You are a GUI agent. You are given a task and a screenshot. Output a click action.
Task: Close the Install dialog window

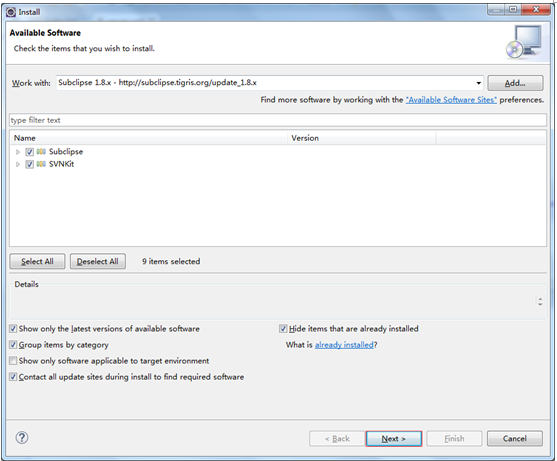[536, 10]
